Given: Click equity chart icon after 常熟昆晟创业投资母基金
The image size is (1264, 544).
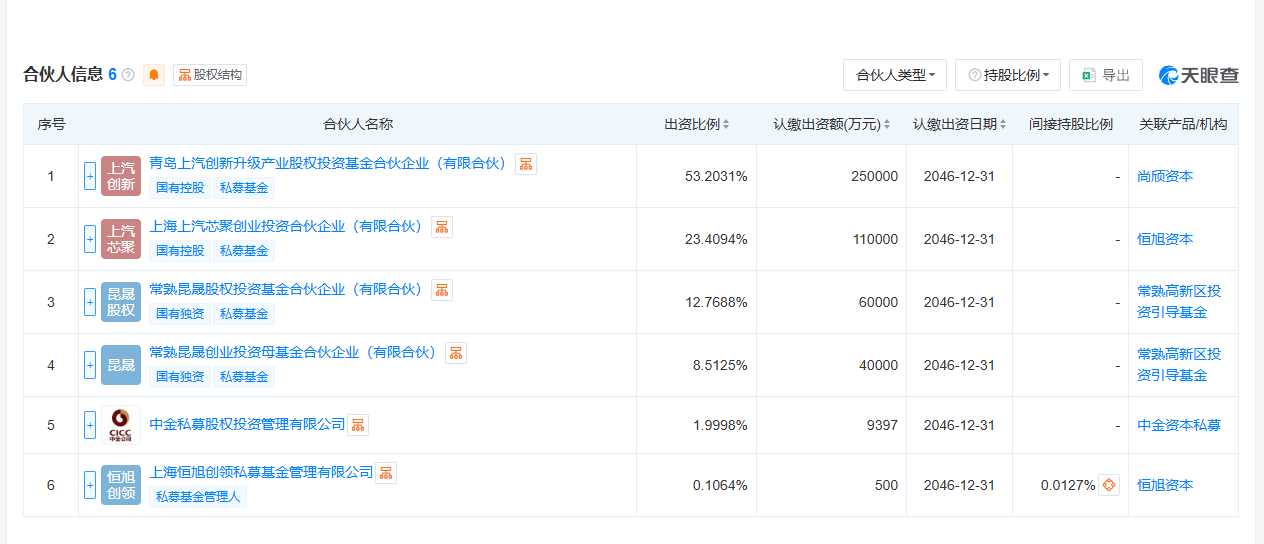Looking at the screenshot, I should pyautogui.click(x=456, y=353).
